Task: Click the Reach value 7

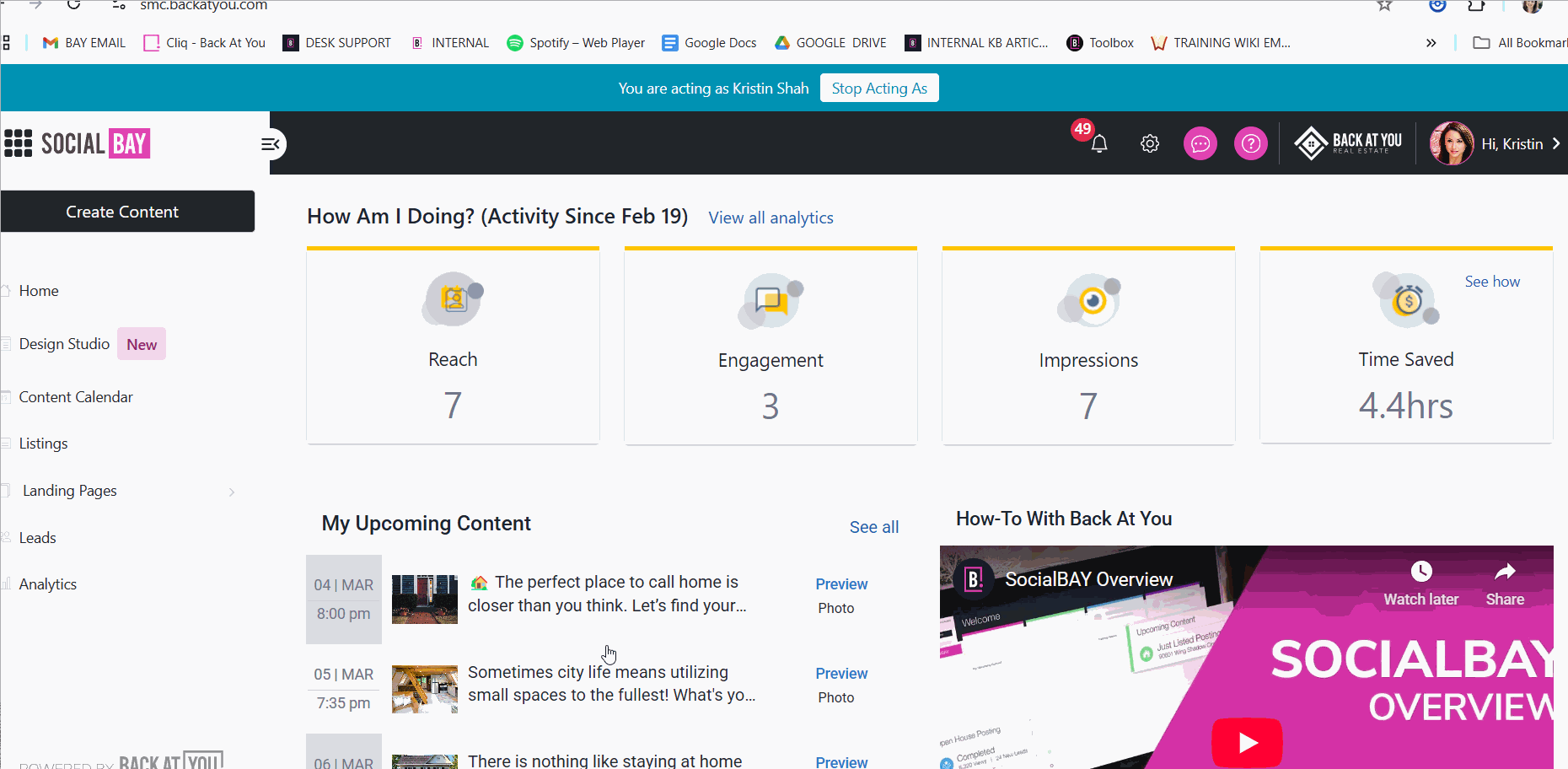Action: (454, 406)
